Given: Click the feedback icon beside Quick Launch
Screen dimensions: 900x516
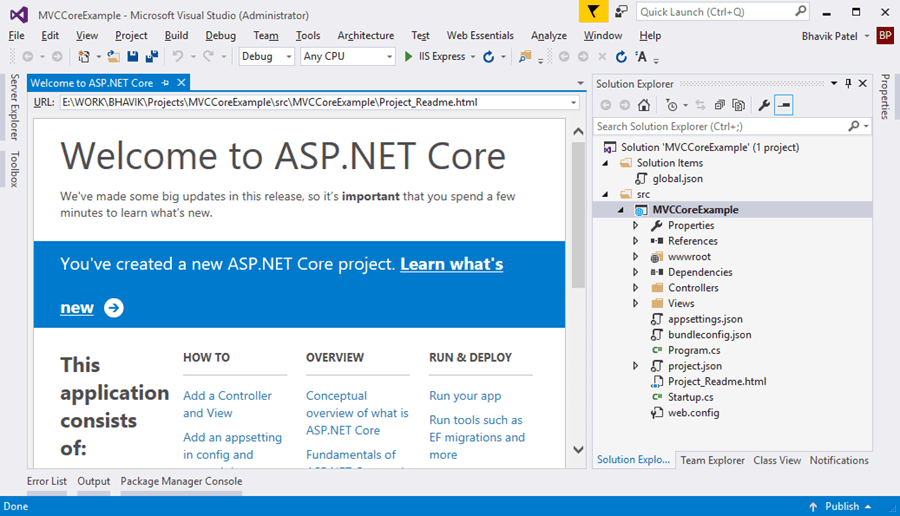Looking at the screenshot, I should (621, 11).
